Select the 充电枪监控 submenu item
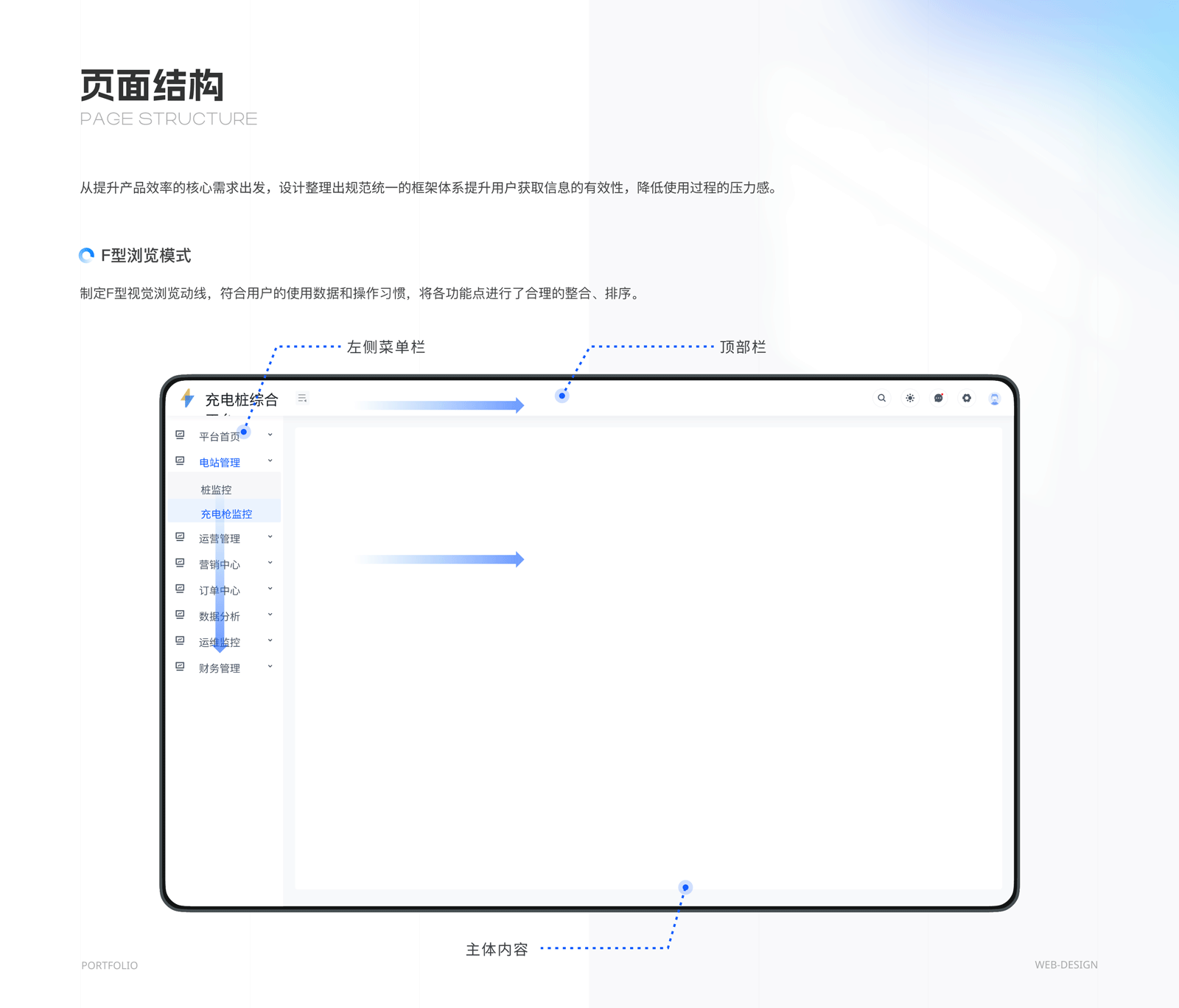Screen dimensions: 1179x1008 [x=227, y=513]
